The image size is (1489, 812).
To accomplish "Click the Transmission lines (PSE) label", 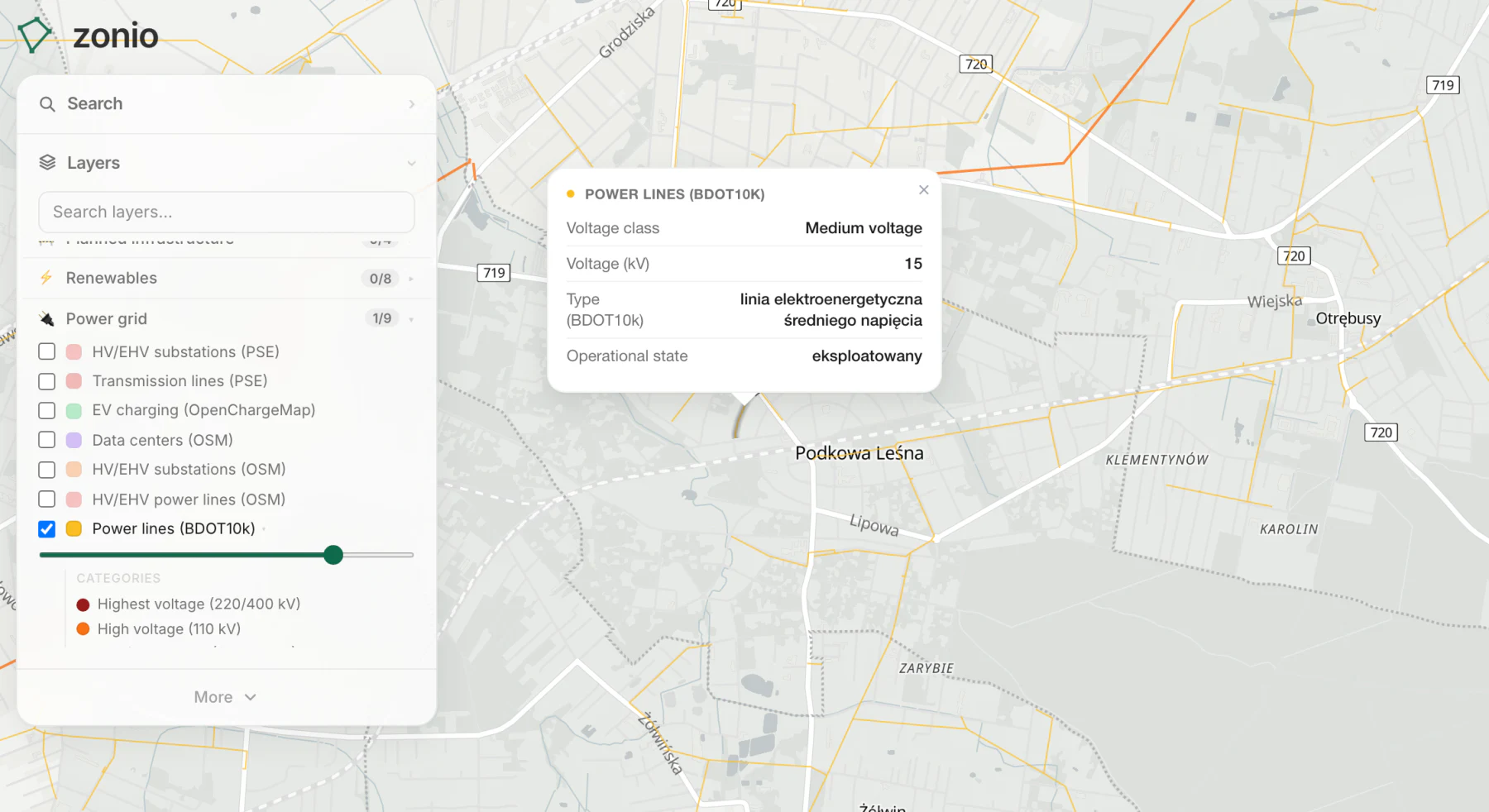I will click(x=180, y=381).
